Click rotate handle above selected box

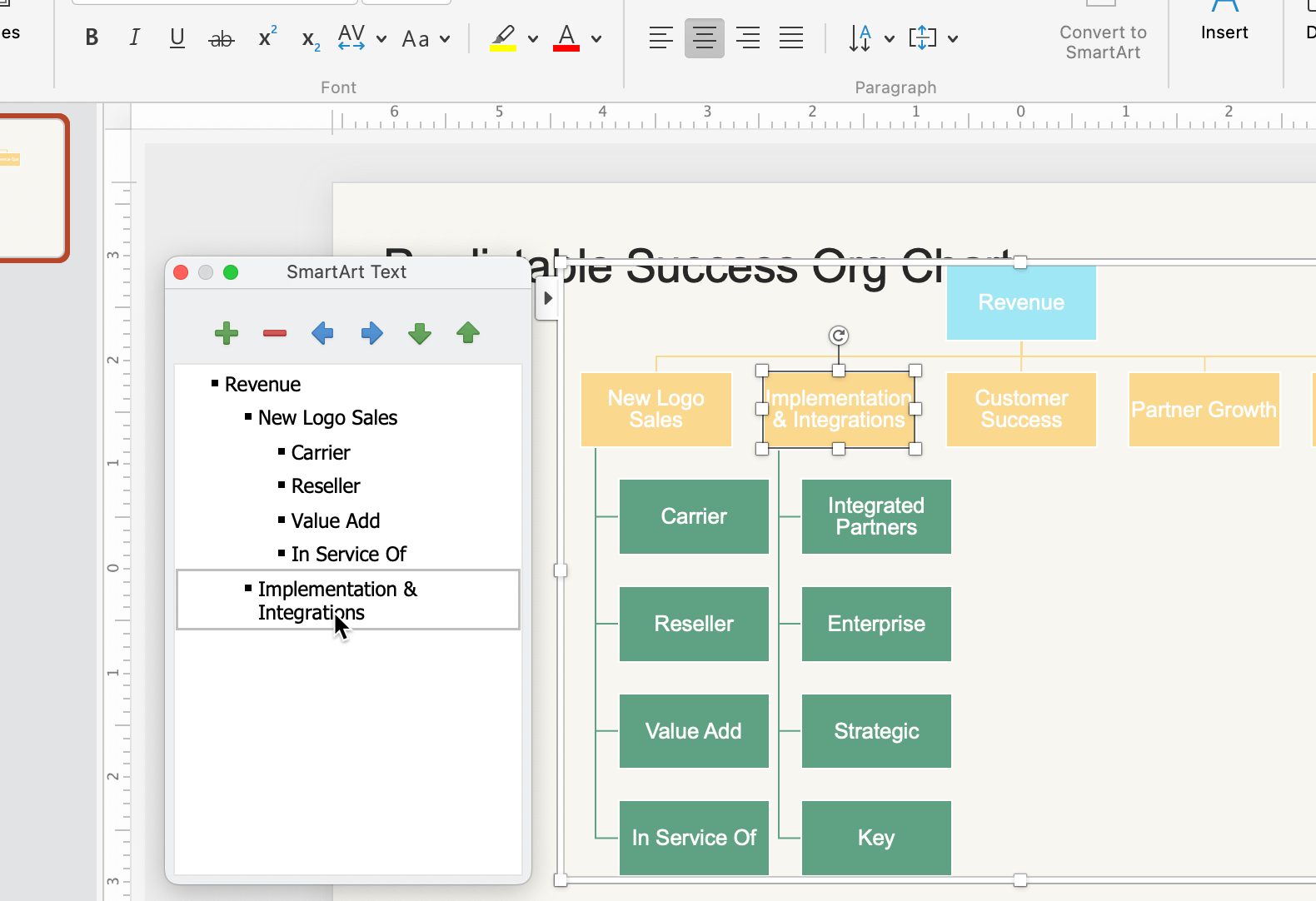tap(839, 336)
